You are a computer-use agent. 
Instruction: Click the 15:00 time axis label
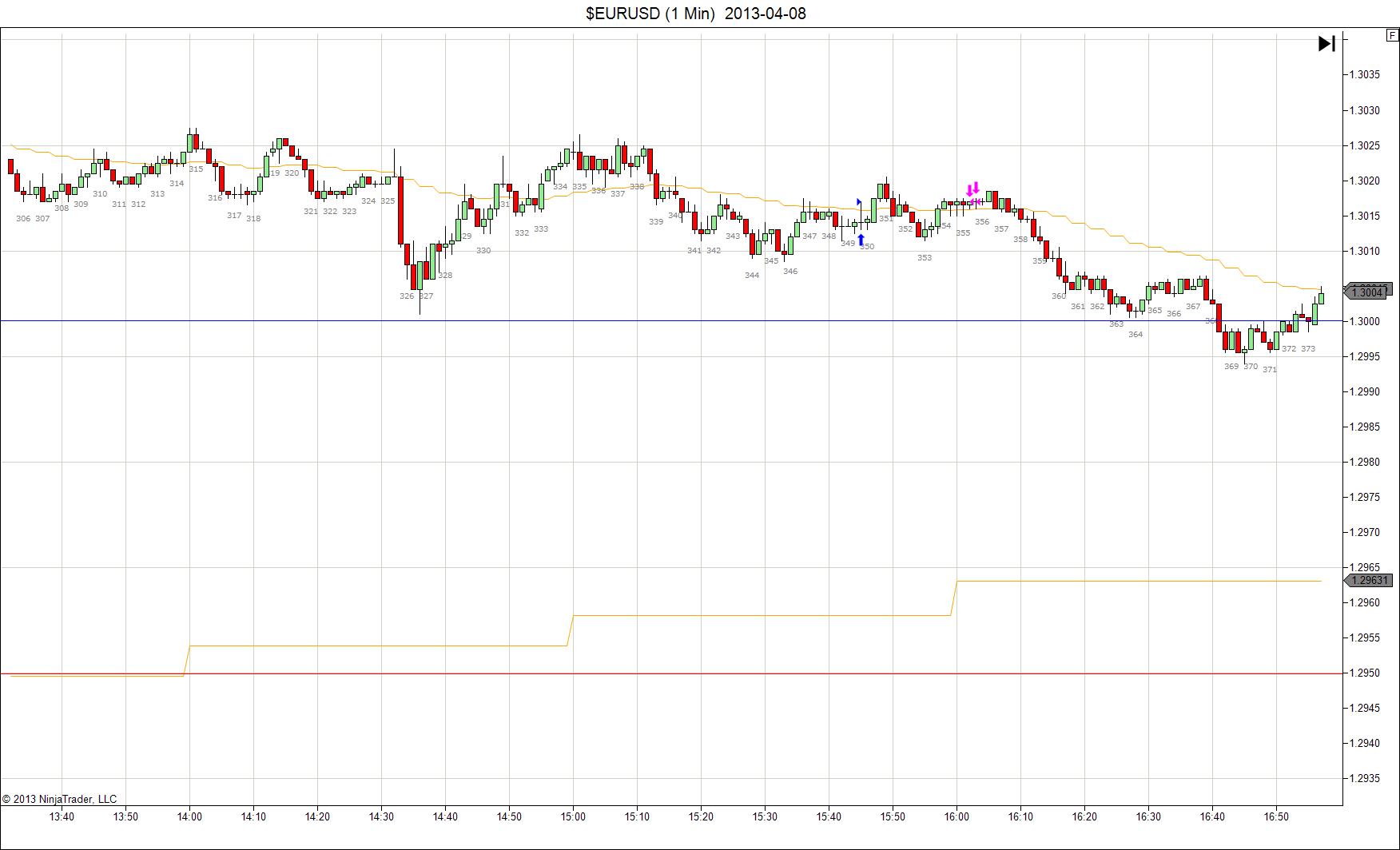coord(573,816)
